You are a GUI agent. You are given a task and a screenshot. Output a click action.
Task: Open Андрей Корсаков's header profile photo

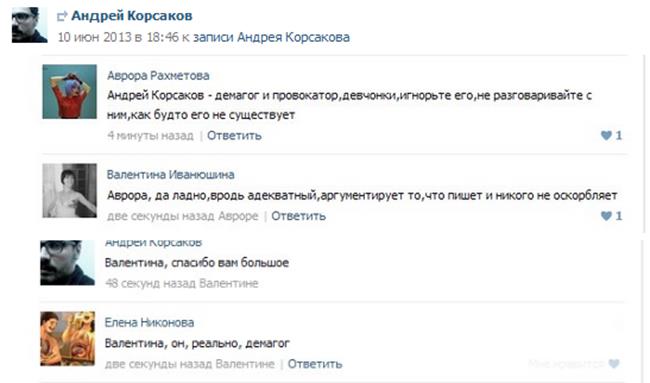point(29,25)
